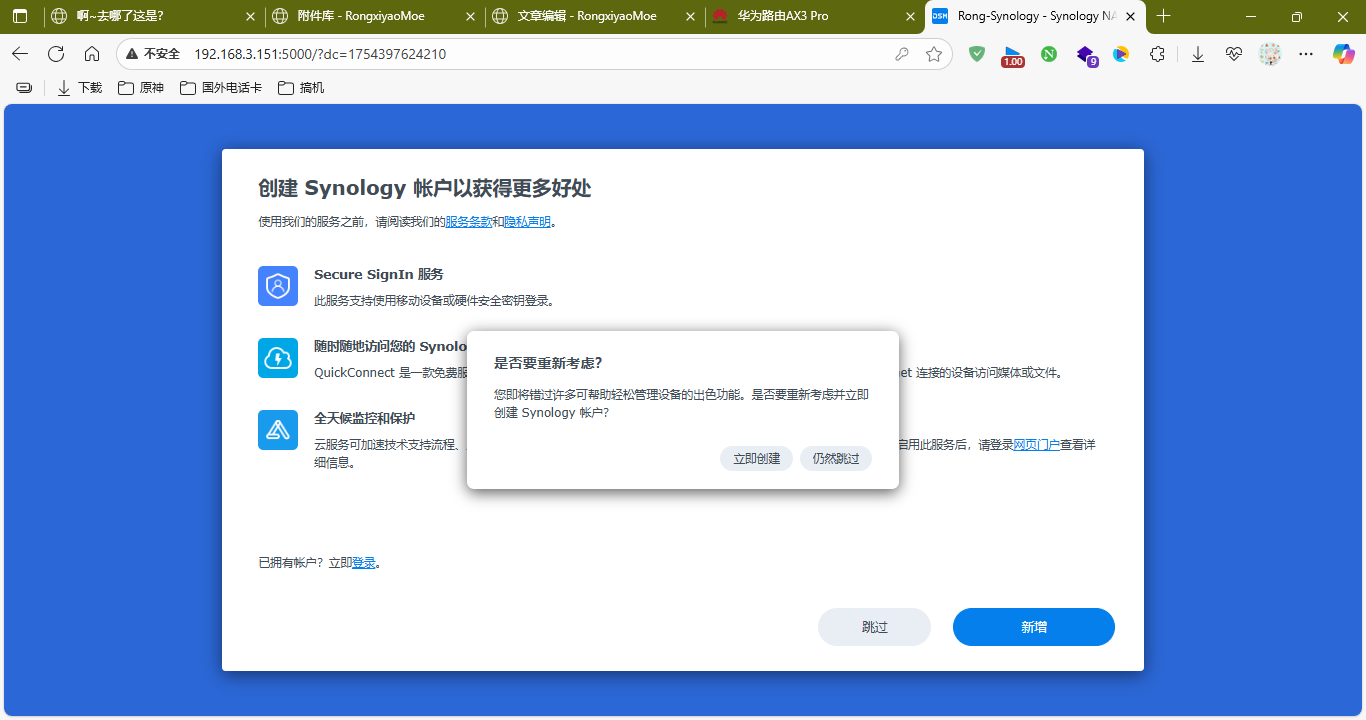
Task: Switch to the 华为路由AX3 Pro tab
Action: tap(814, 16)
